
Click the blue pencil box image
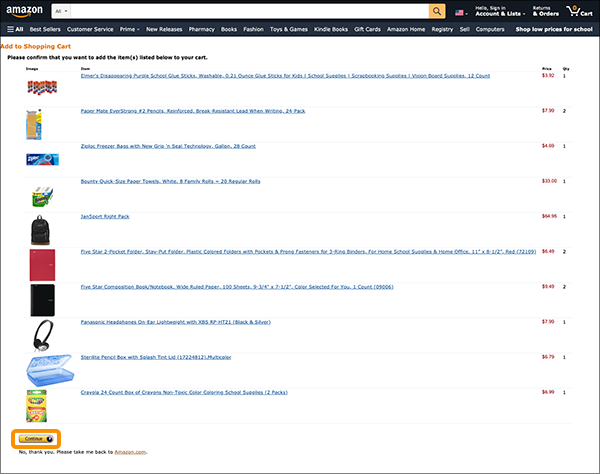click(x=50, y=370)
